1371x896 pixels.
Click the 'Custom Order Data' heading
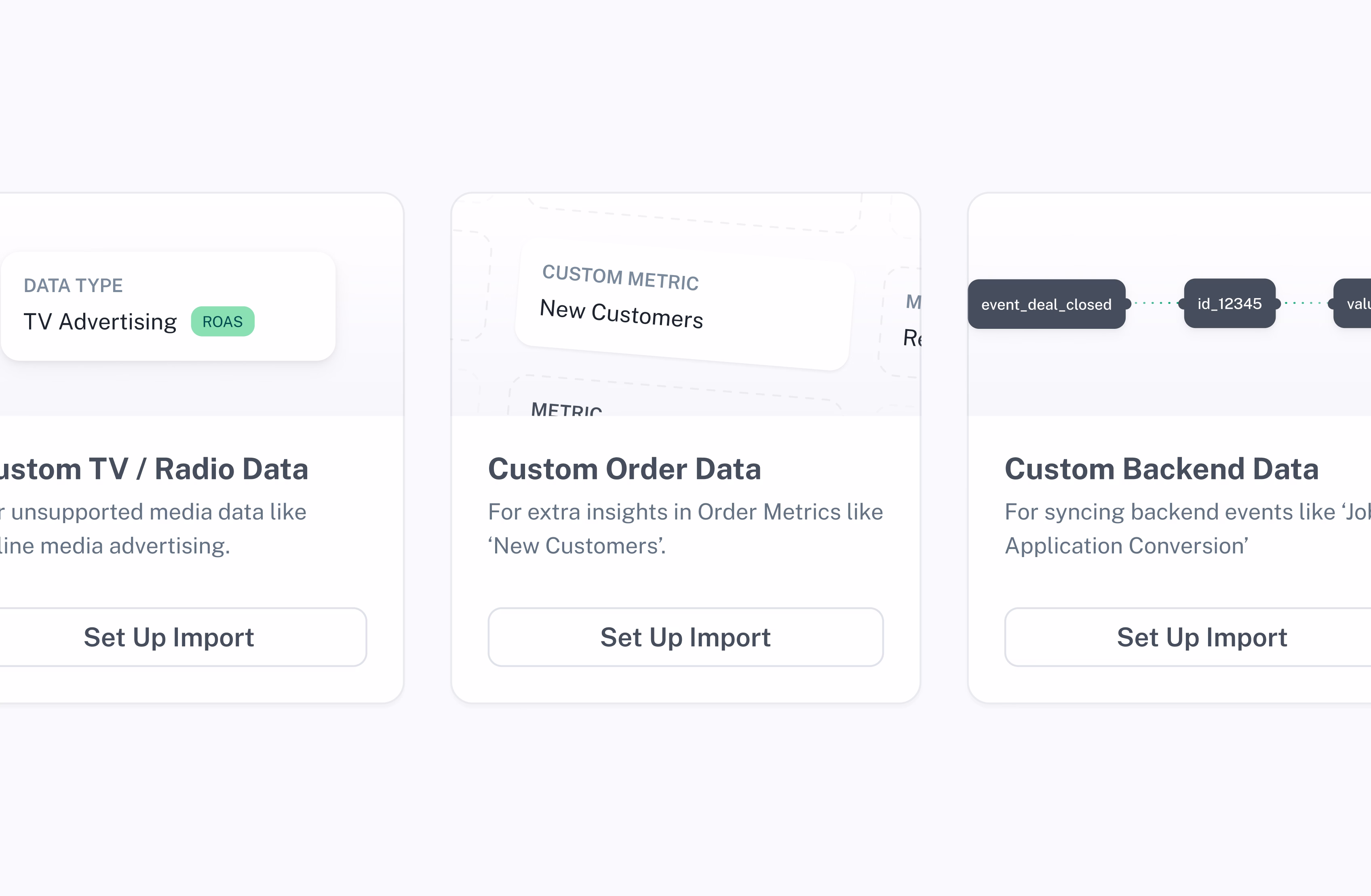(x=624, y=469)
